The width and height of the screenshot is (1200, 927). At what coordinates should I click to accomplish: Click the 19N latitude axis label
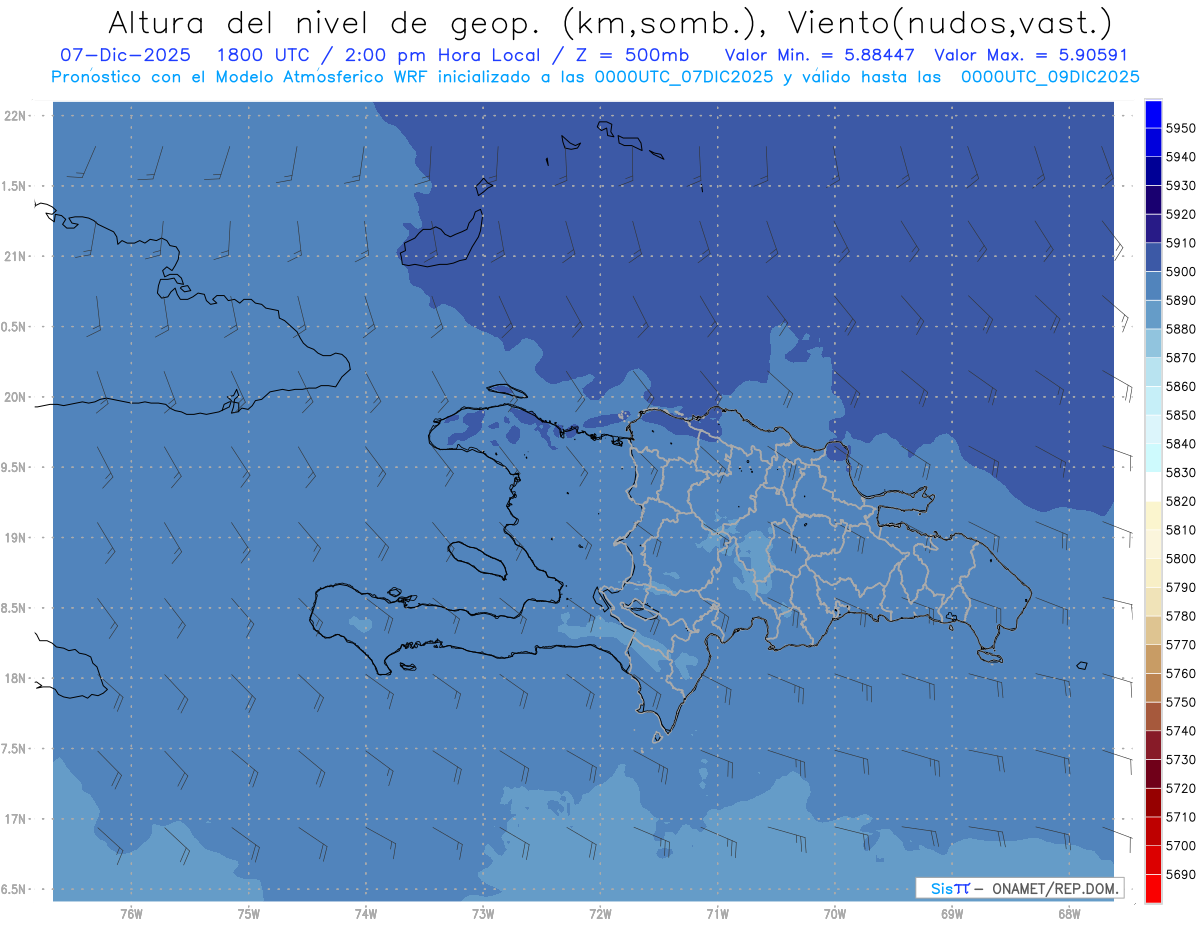(x=15, y=538)
